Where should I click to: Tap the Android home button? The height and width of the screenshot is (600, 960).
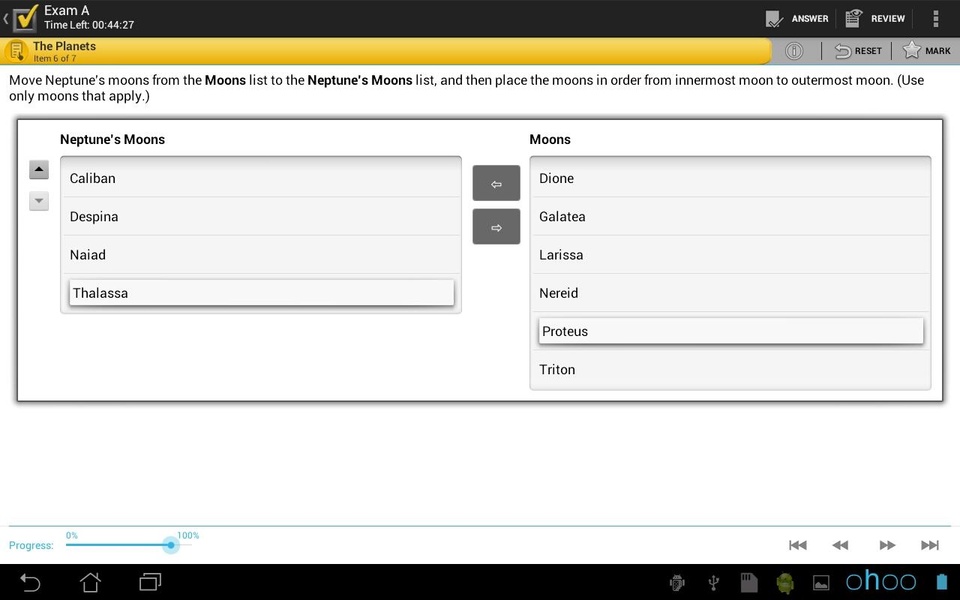click(91, 582)
